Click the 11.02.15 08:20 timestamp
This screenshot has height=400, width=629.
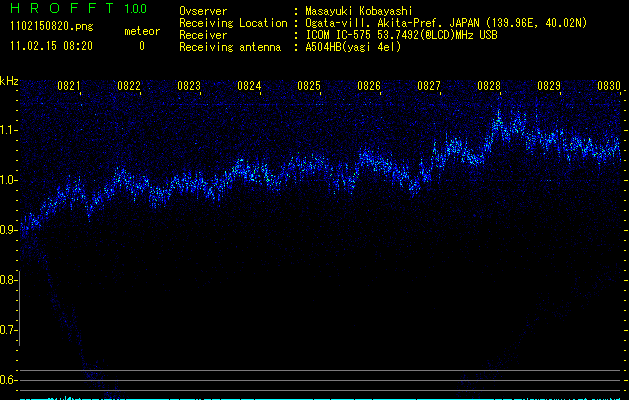pyautogui.click(x=51, y=46)
